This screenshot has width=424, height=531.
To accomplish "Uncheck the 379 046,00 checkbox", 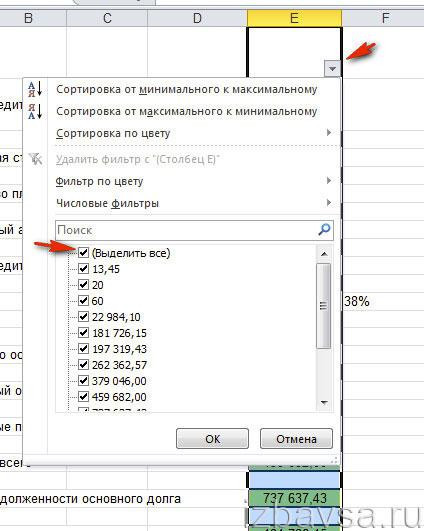I will pyautogui.click(x=83, y=381).
